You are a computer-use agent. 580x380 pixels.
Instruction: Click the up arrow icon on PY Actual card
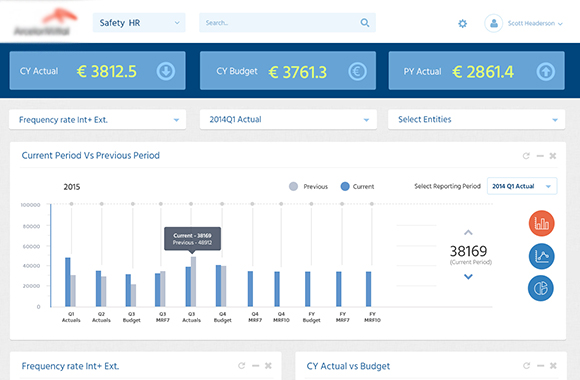[x=546, y=71]
